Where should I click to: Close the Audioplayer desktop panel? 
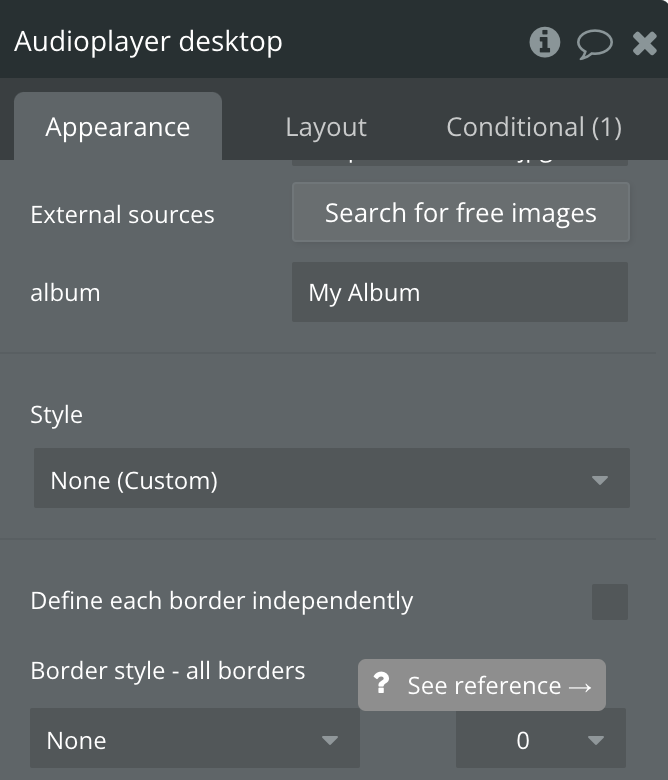645,43
